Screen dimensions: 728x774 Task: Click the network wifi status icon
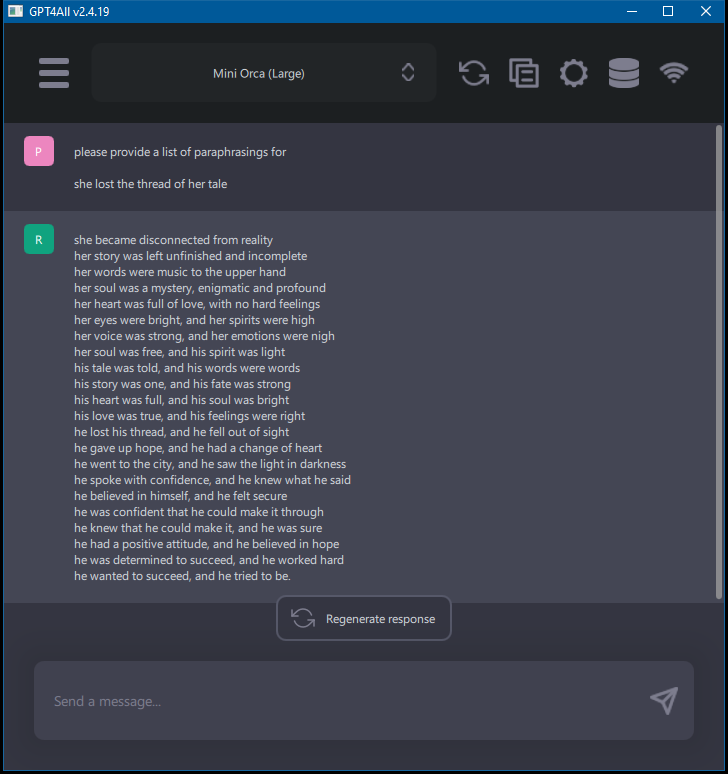[x=674, y=73]
